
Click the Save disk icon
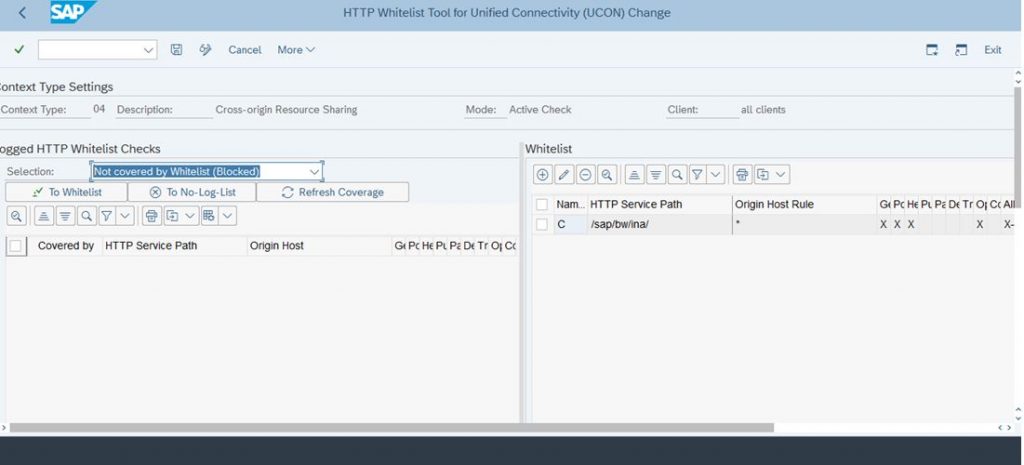point(176,50)
